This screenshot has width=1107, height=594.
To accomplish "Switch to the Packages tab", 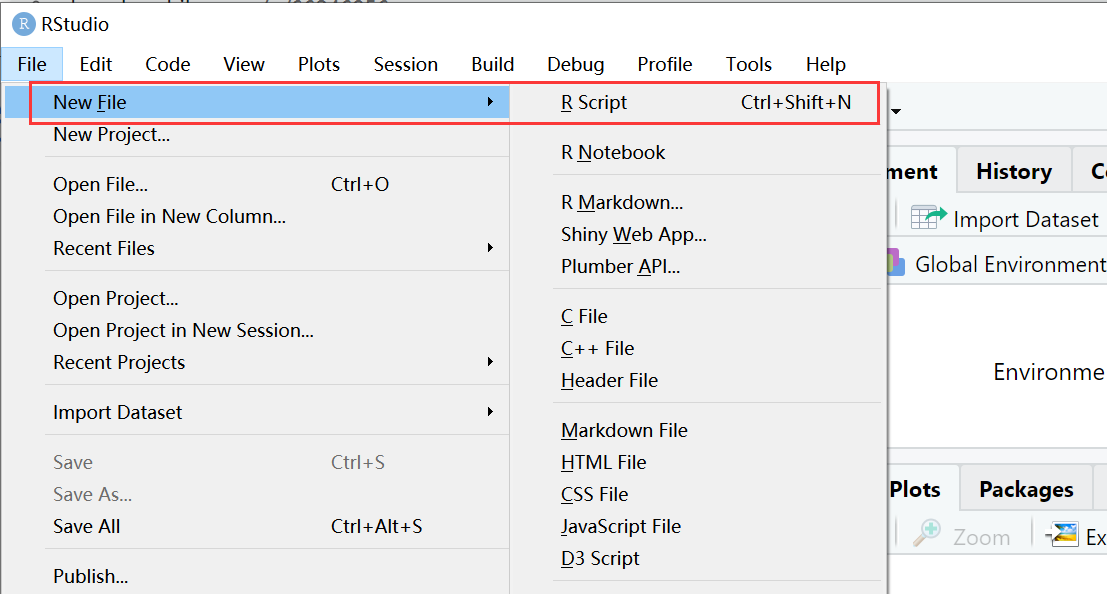I will [x=1025, y=489].
